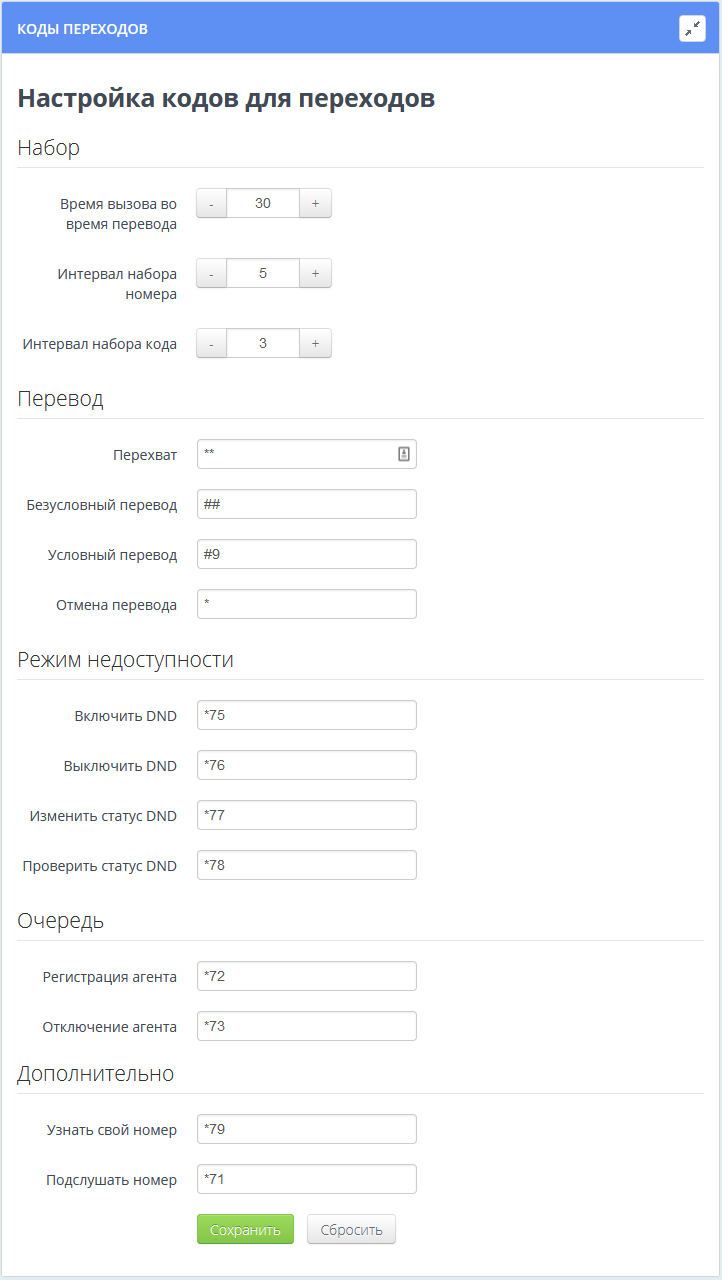
Task: Click the Регистрация агента code field
Action: pos(306,976)
